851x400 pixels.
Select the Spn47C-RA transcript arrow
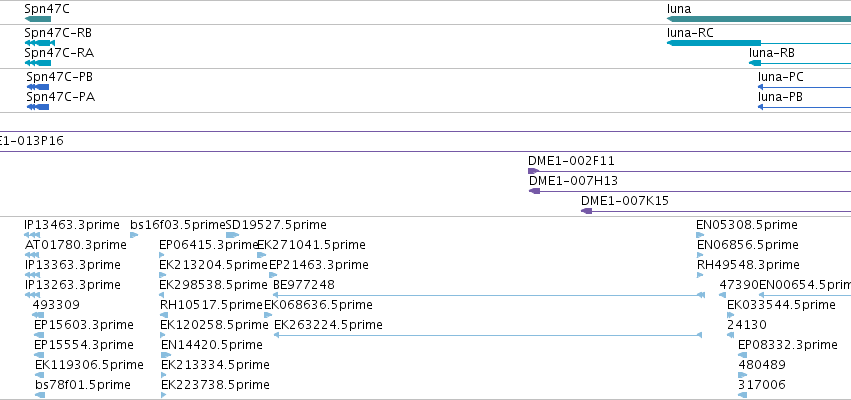[x=37, y=63]
